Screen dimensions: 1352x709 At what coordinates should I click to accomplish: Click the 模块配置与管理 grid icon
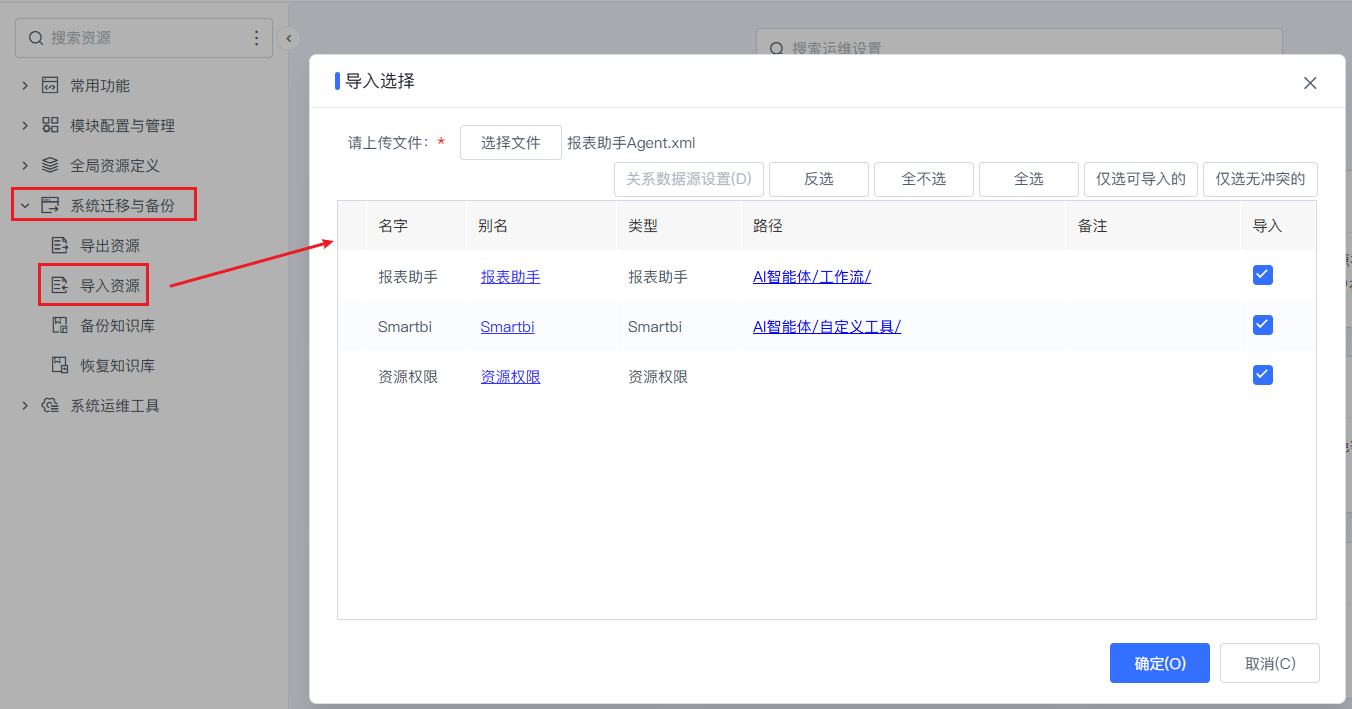point(50,126)
